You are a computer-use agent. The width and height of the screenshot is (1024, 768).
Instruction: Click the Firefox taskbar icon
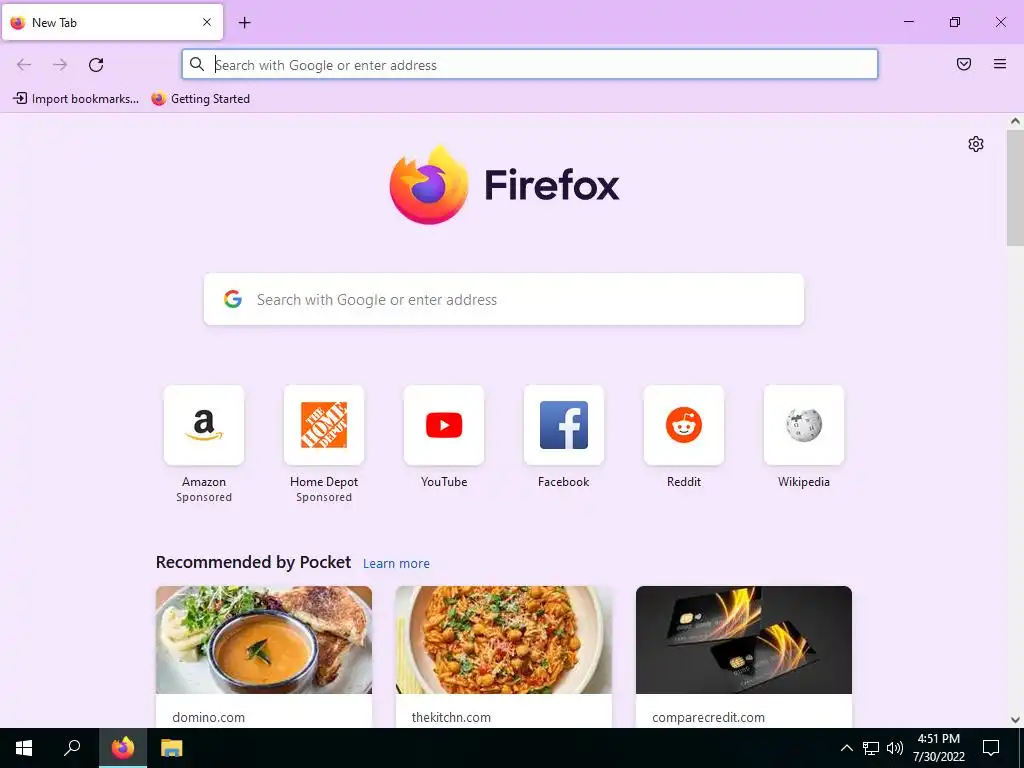click(123, 748)
